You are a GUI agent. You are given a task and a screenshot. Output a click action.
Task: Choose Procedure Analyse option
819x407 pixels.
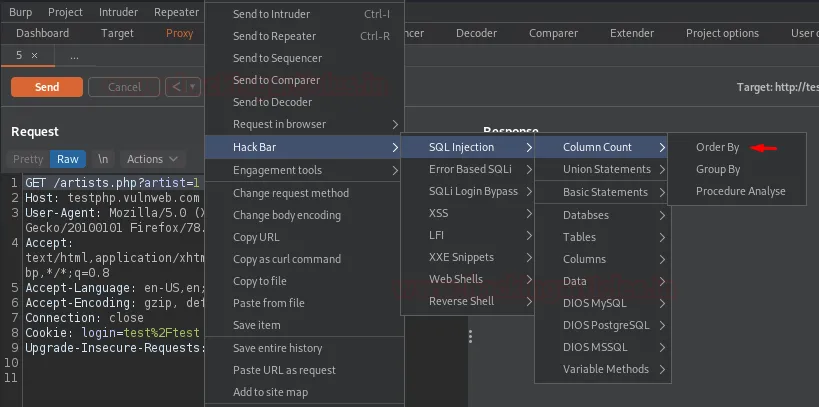click(740, 191)
